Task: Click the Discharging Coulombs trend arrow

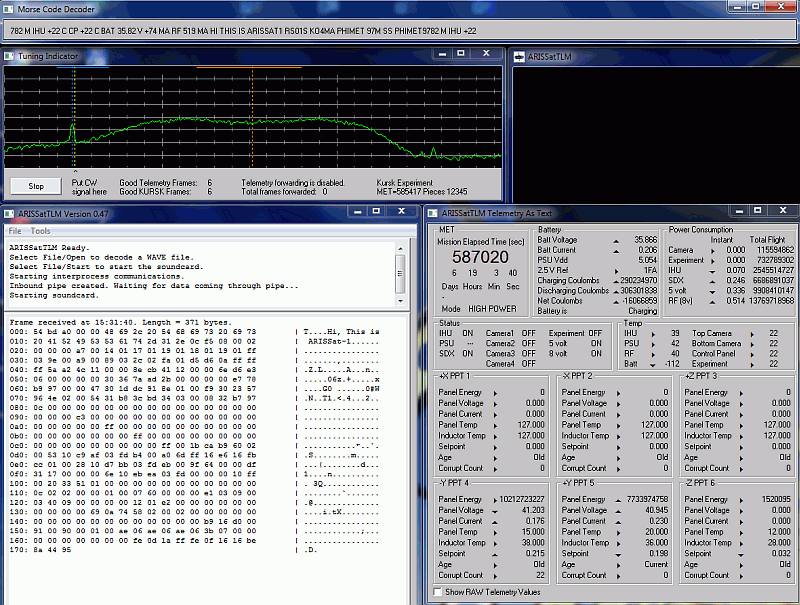Action: [x=616, y=291]
